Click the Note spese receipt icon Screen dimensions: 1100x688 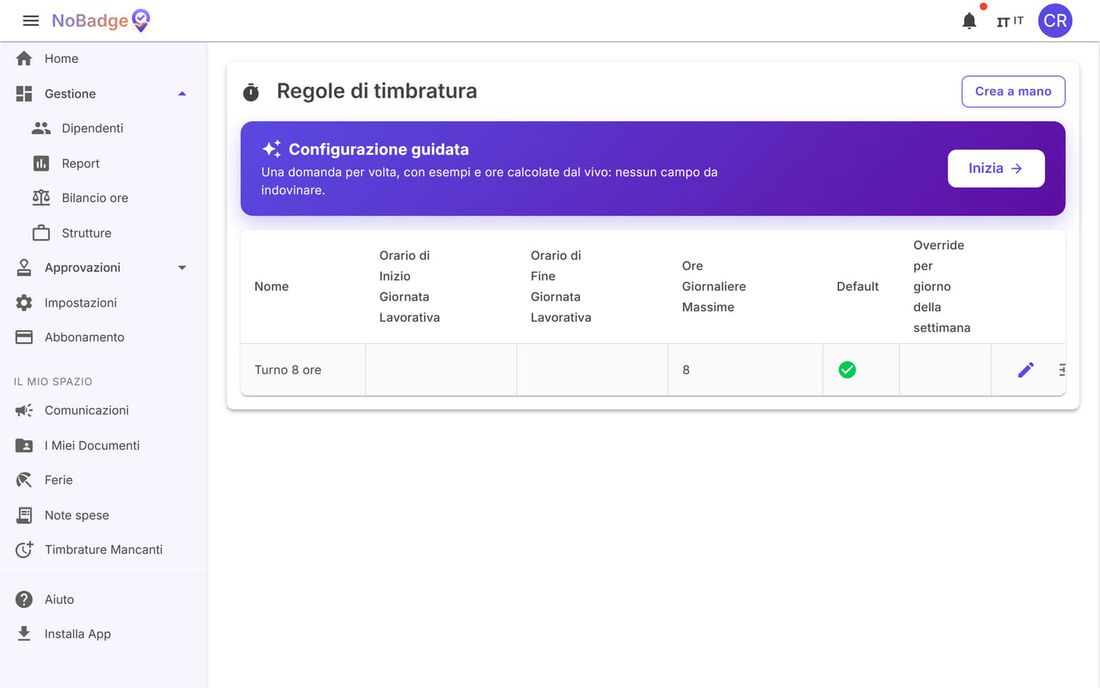24,515
